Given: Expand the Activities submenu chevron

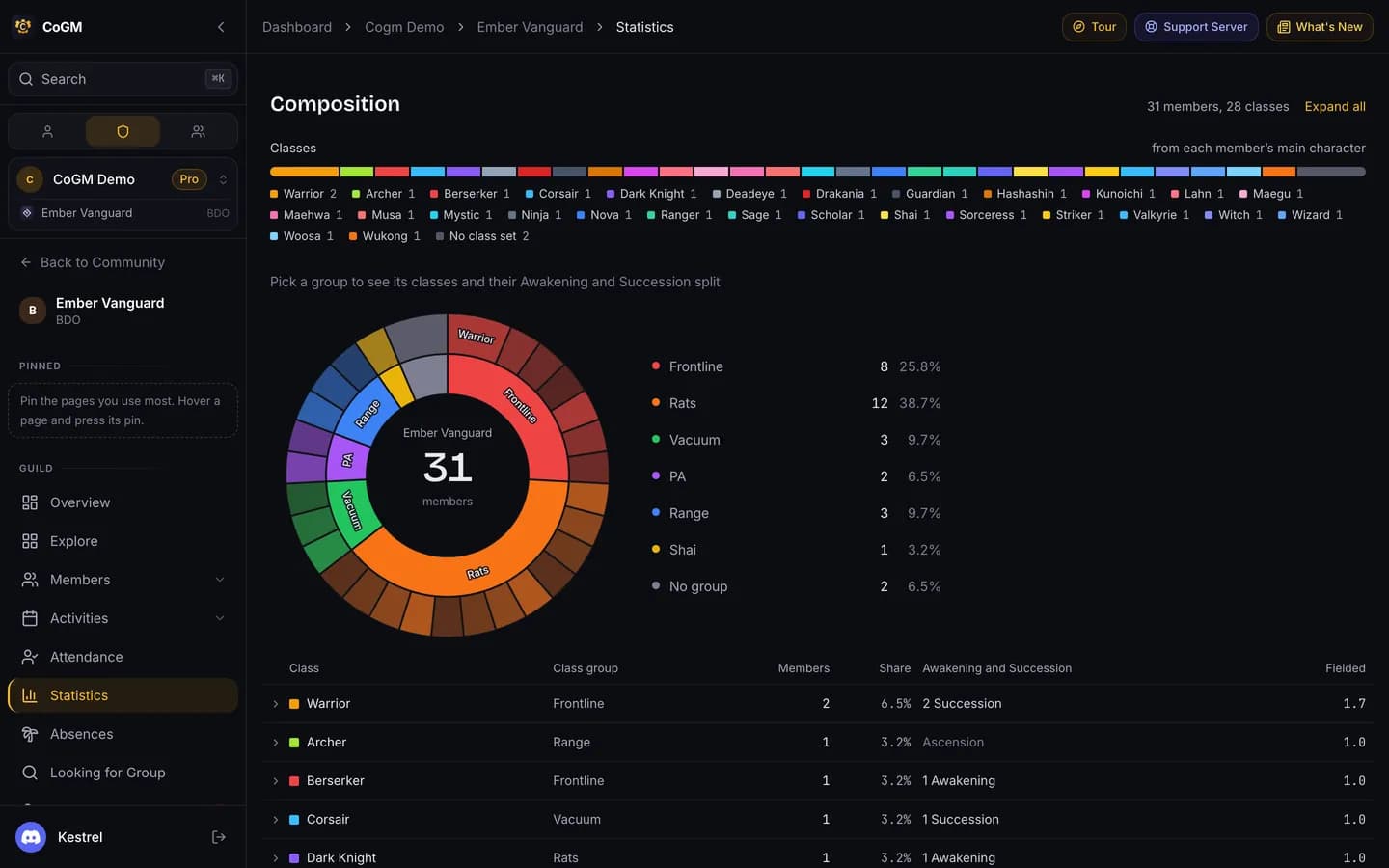Looking at the screenshot, I should (x=220, y=618).
